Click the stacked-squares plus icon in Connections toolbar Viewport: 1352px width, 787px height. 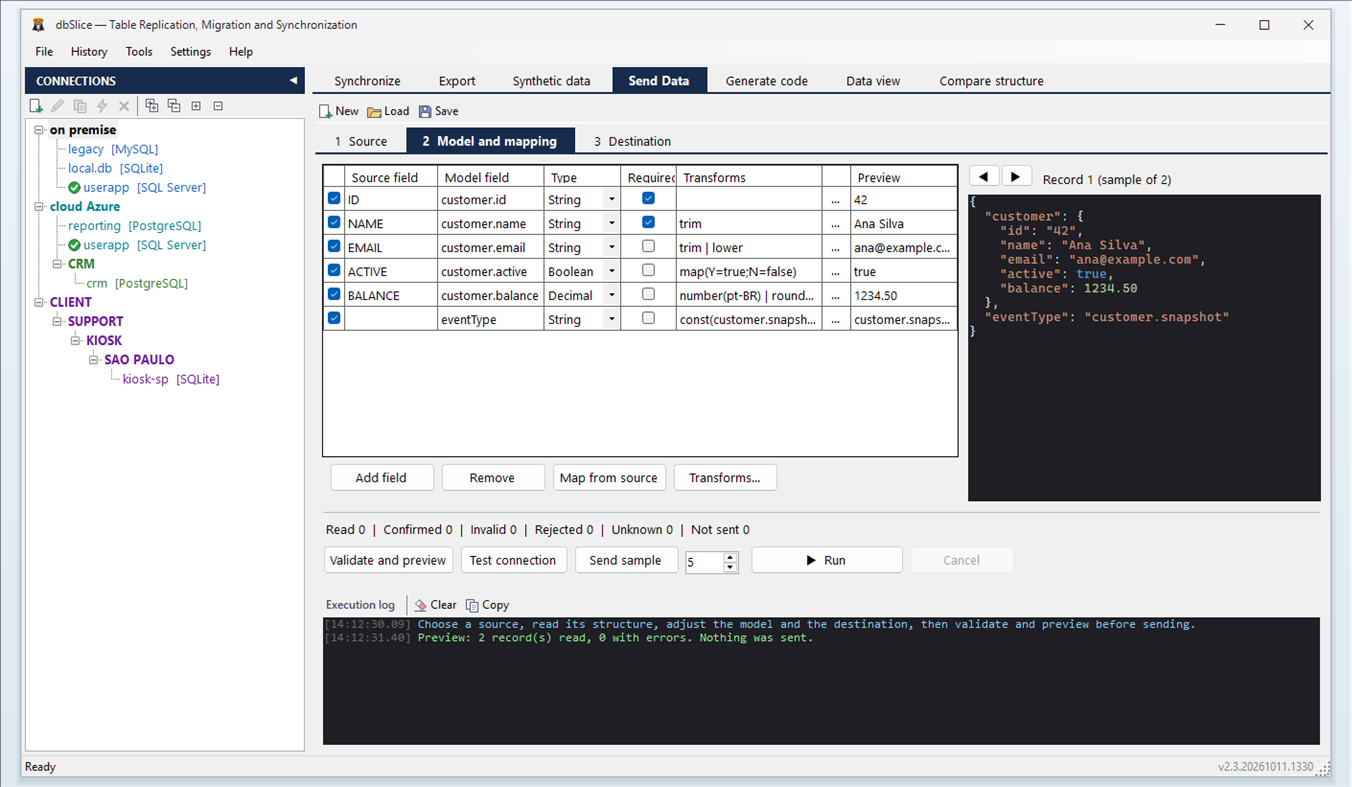coord(151,106)
